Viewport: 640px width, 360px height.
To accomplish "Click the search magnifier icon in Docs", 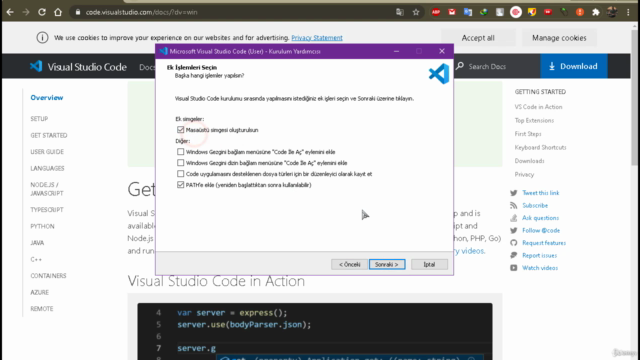I will point(460,66).
